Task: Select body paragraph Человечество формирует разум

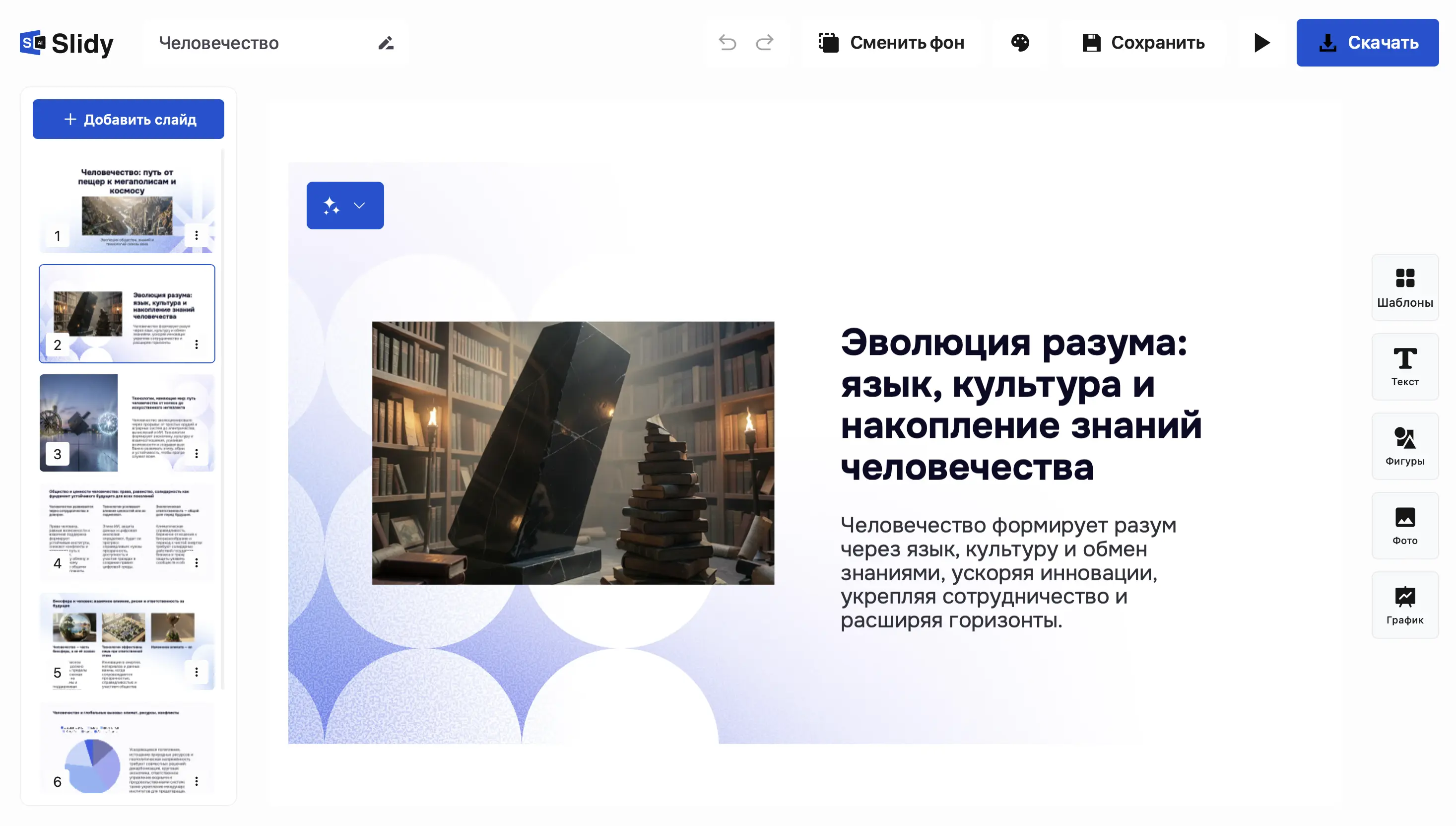Action: (1008, 572)
